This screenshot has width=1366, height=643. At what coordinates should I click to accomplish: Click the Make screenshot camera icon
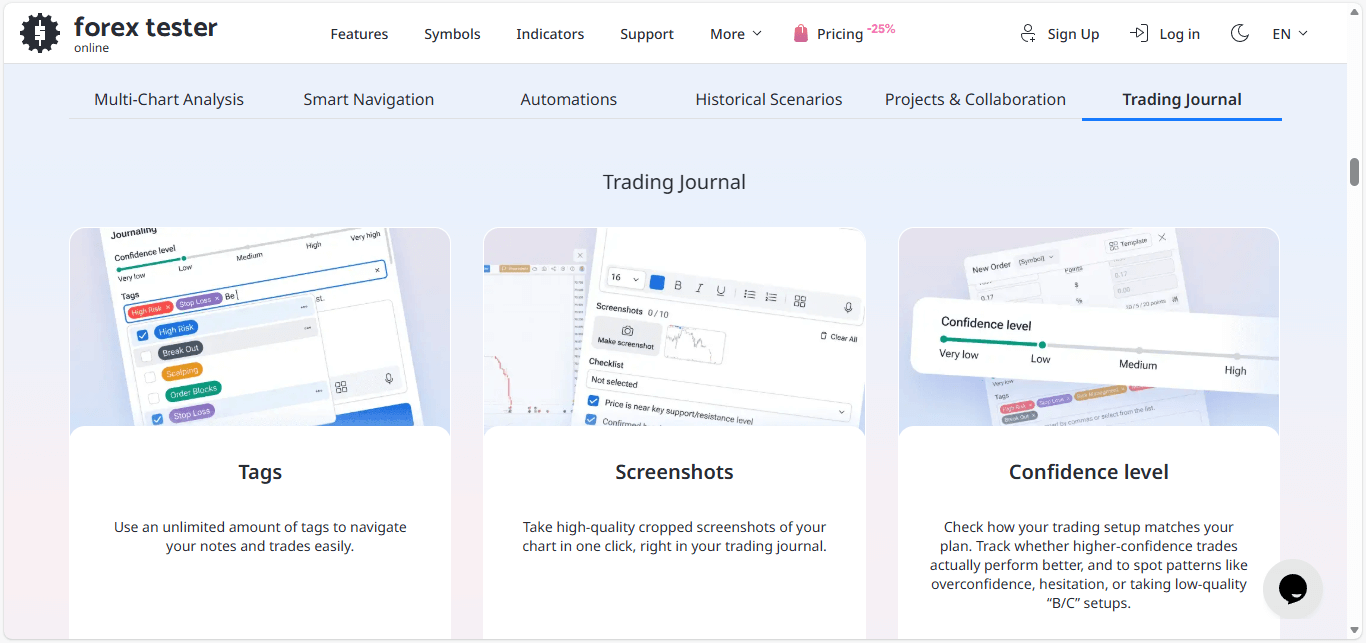coord(627,331)
